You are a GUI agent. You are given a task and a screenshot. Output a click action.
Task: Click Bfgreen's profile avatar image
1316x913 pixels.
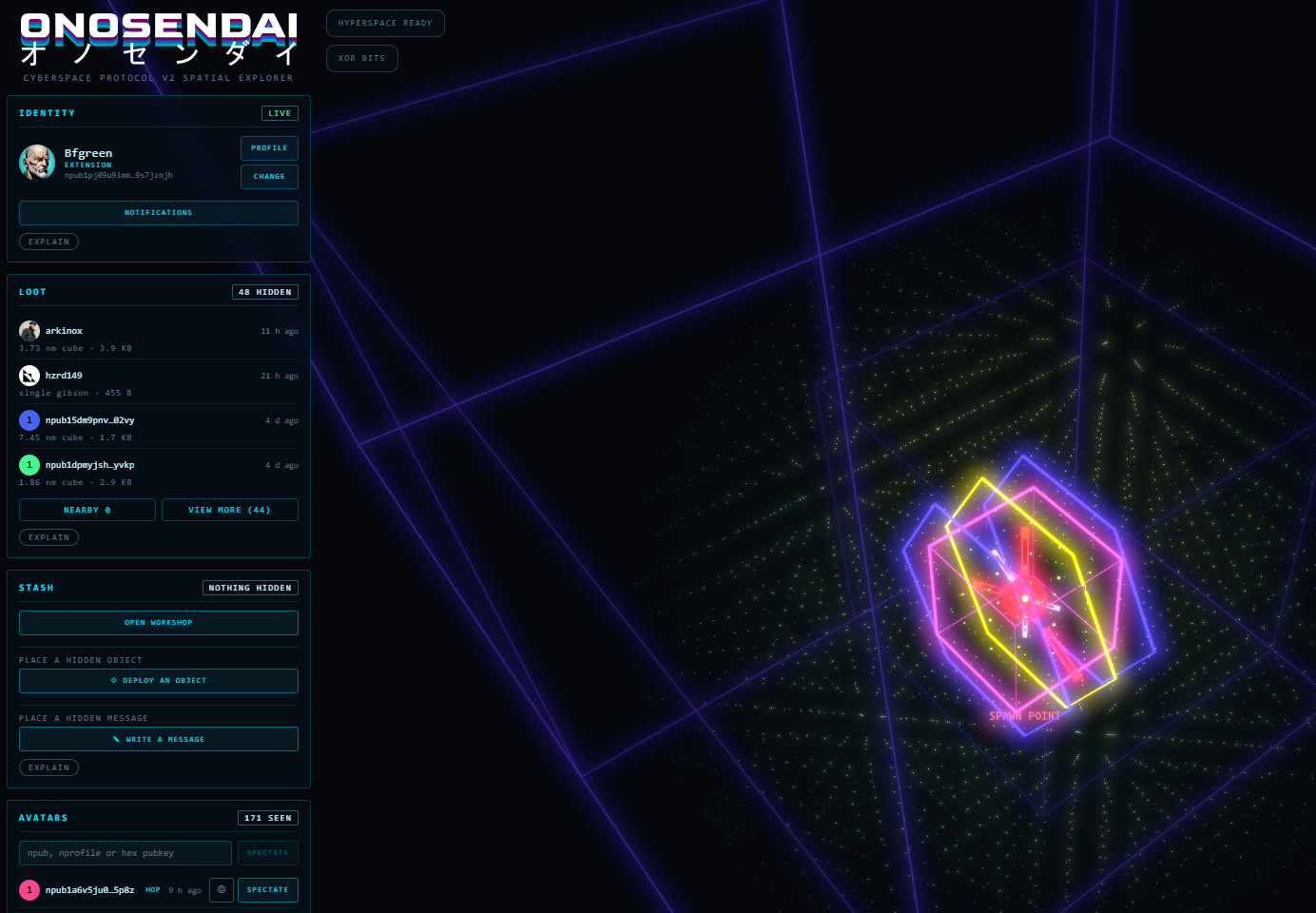[37, 163]
